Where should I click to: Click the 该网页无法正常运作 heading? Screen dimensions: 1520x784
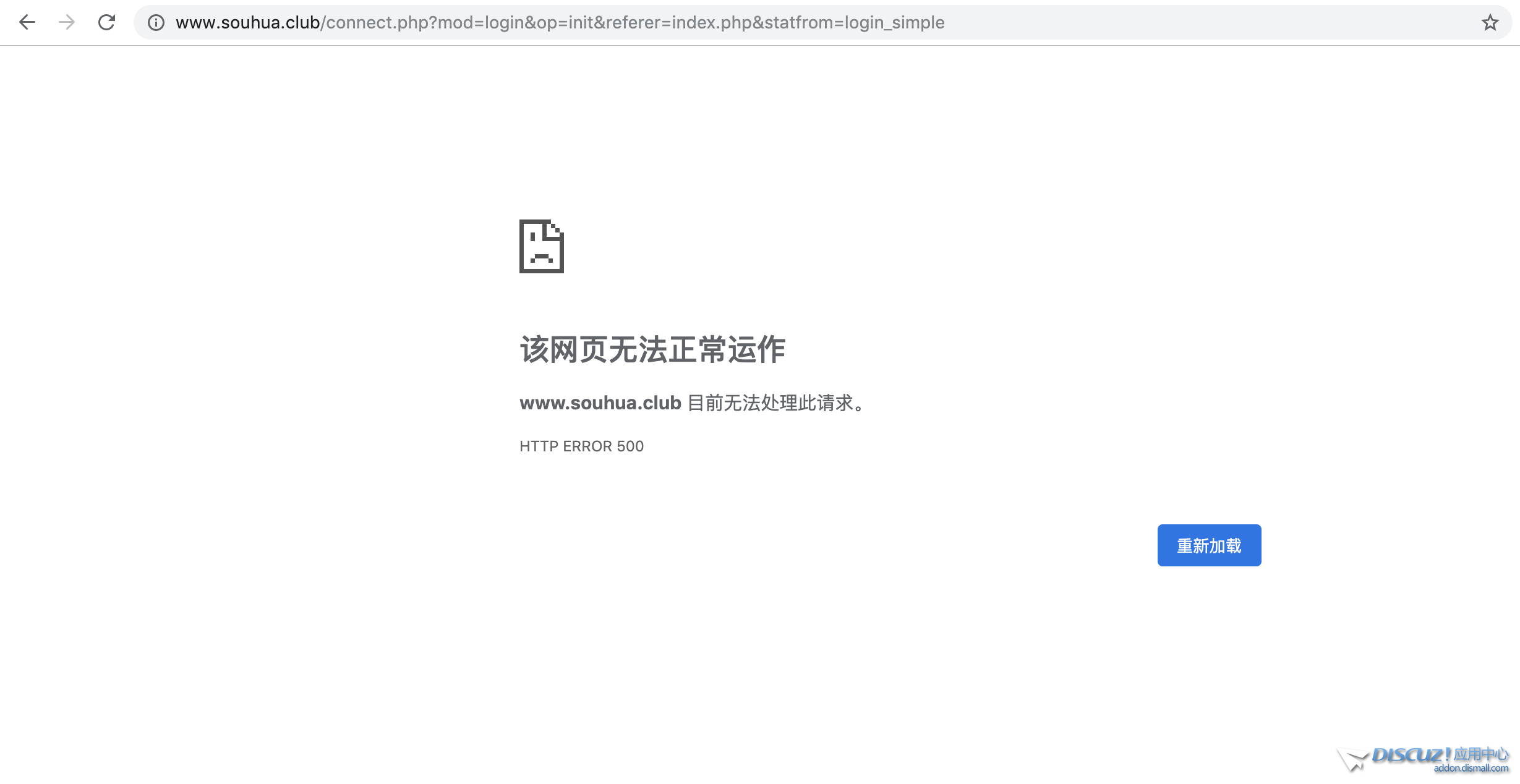652,350
